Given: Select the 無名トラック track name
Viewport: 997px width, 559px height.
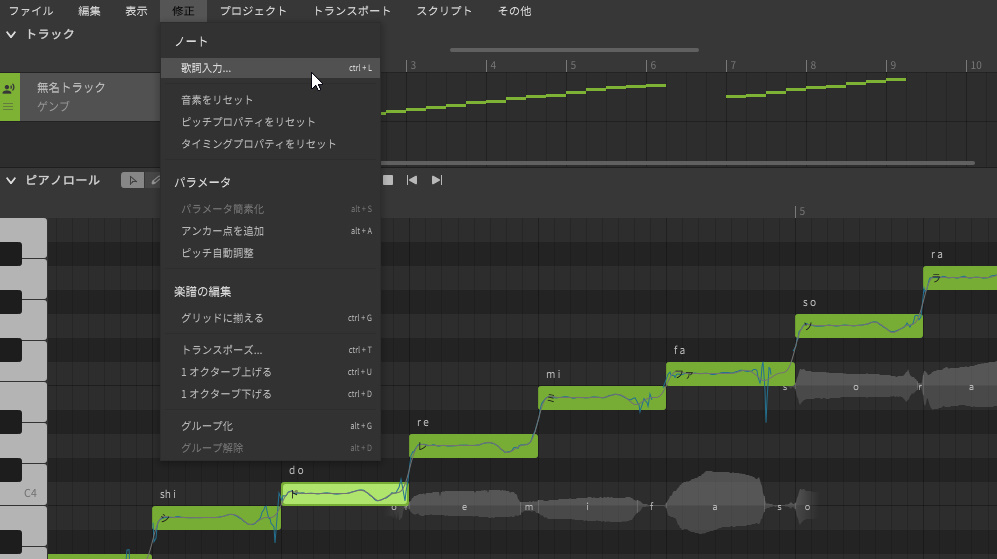Looking at the screenshot, I should (x=71, y=88).
